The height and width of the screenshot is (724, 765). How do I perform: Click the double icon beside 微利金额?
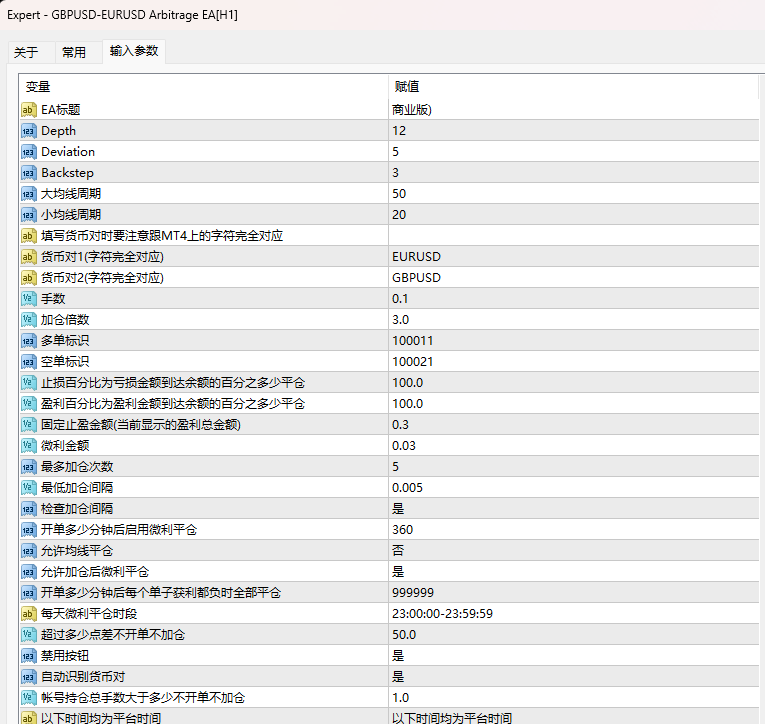coord(29,445)
